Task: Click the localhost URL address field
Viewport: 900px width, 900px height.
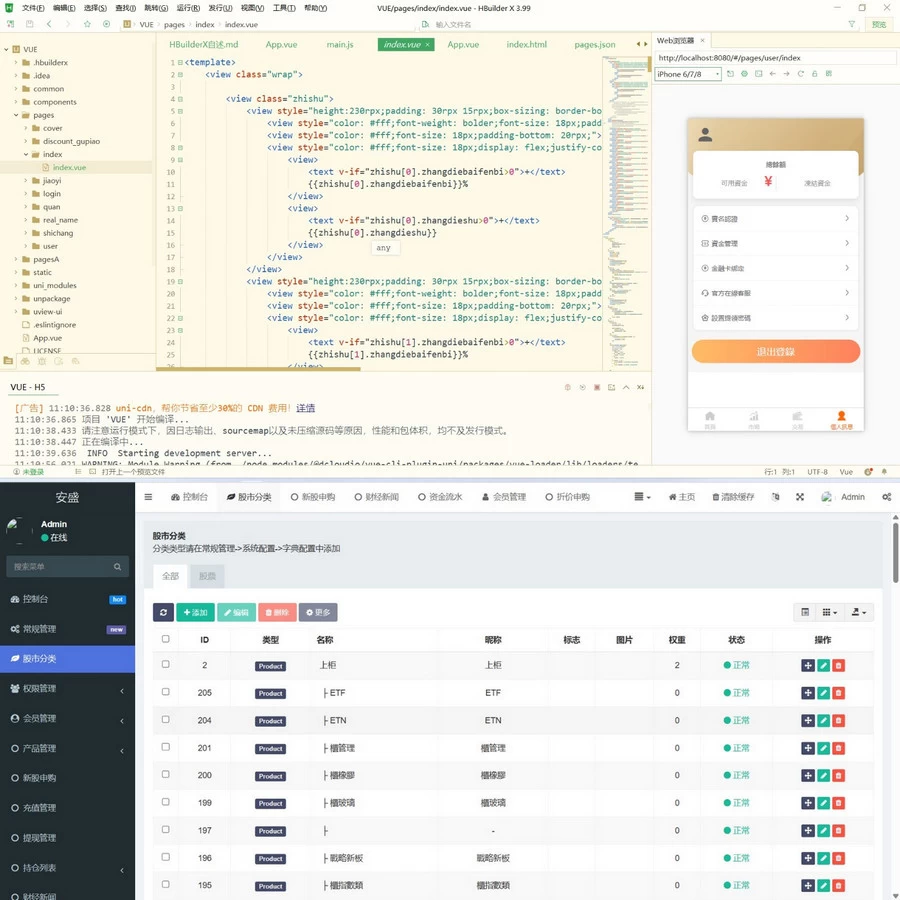Action: point(775,58)
